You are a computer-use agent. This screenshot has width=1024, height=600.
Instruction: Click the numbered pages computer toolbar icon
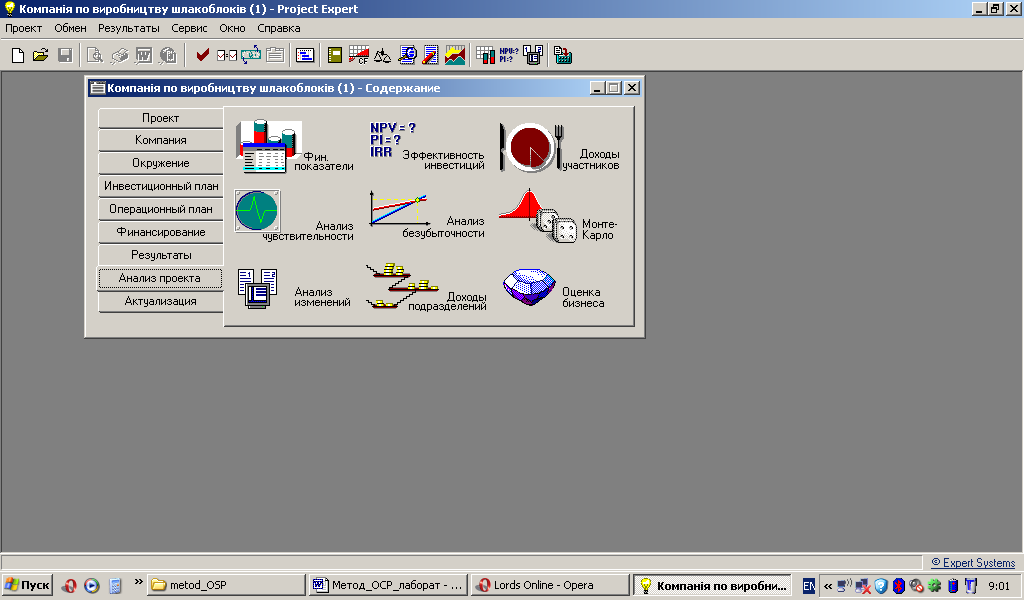click(533, 55)
